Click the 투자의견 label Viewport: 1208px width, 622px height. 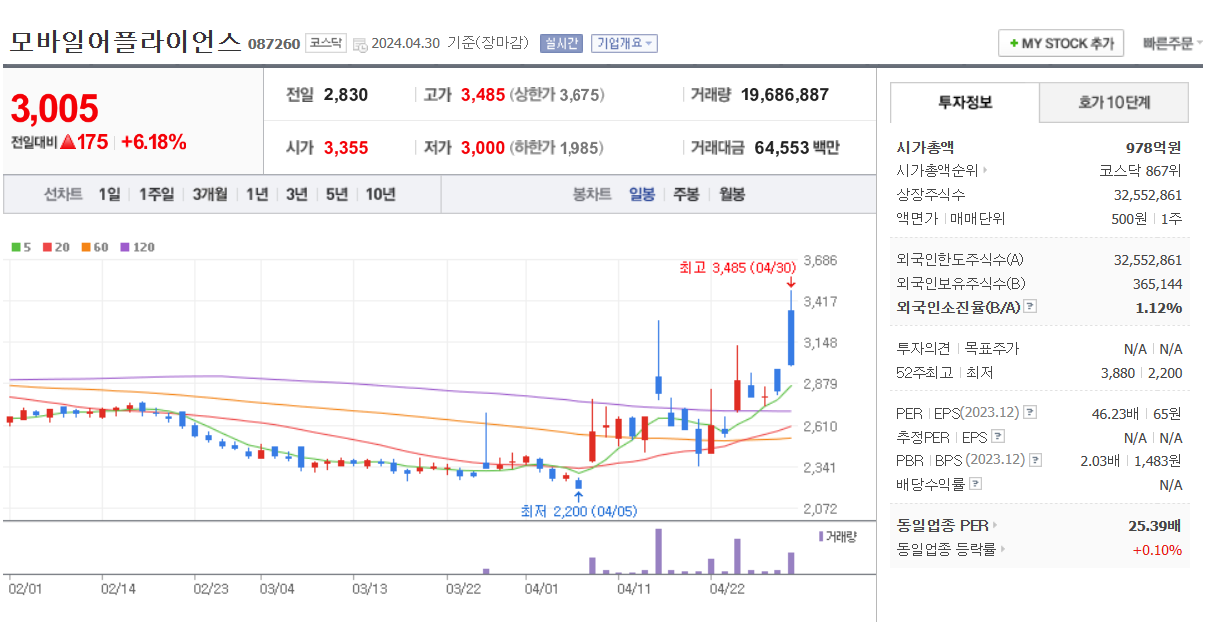click(924, 349)
